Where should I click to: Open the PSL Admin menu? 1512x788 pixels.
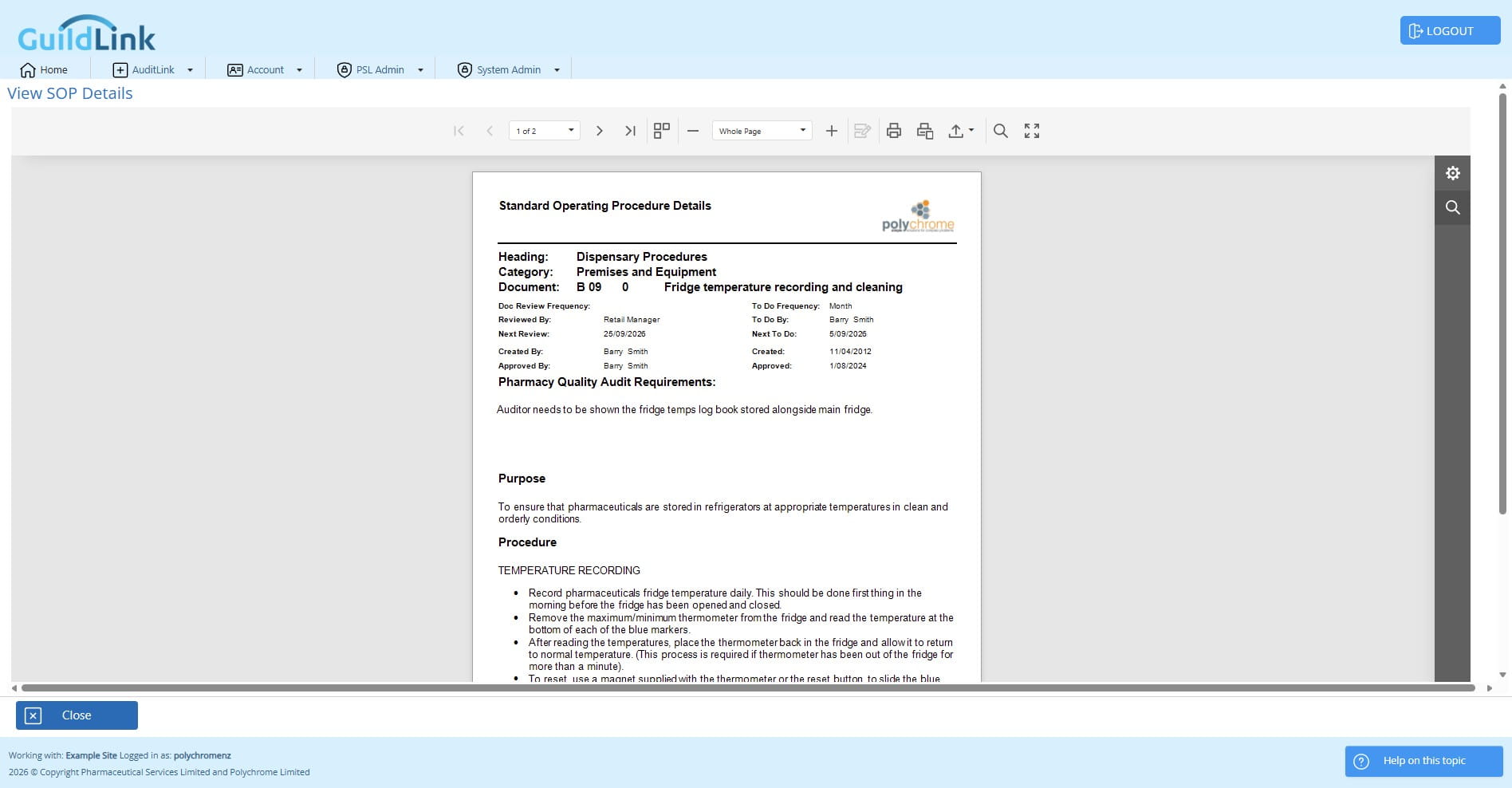click(x=380, y=70)
